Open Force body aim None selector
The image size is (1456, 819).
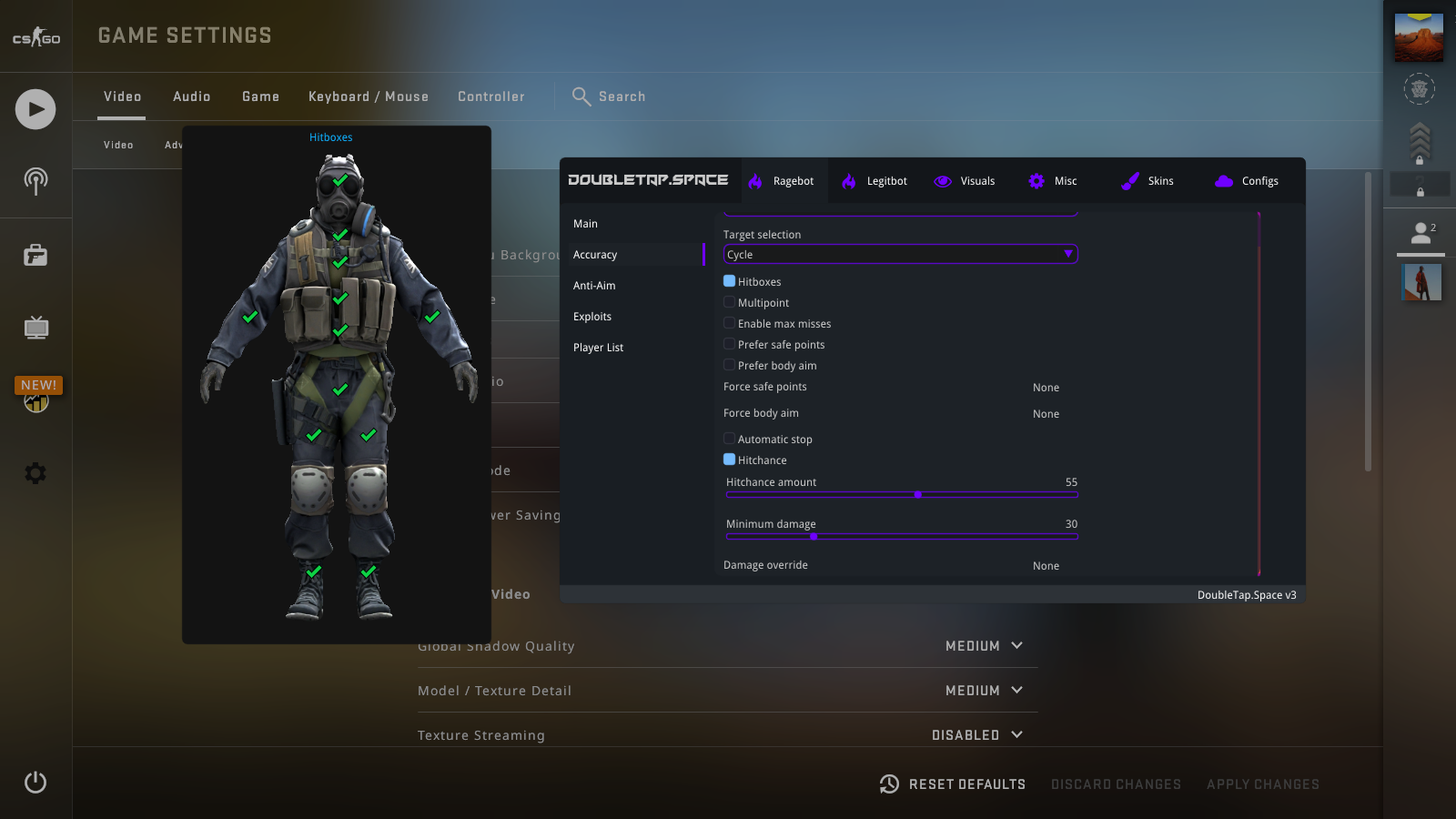1046,414
